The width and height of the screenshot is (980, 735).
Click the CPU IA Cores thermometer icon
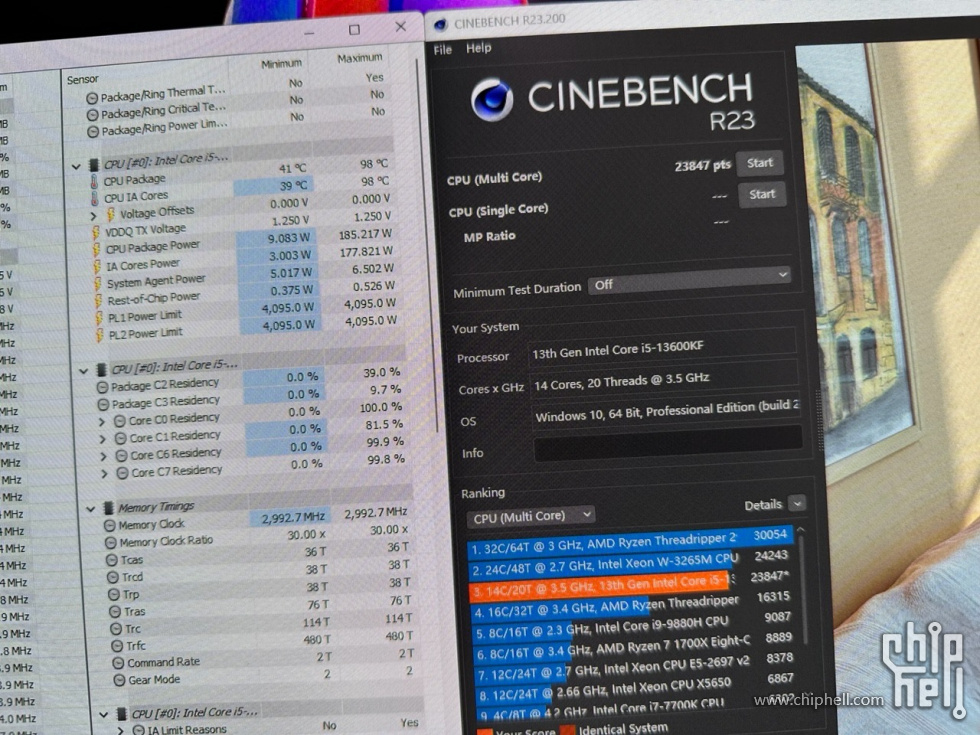point(94,199)
